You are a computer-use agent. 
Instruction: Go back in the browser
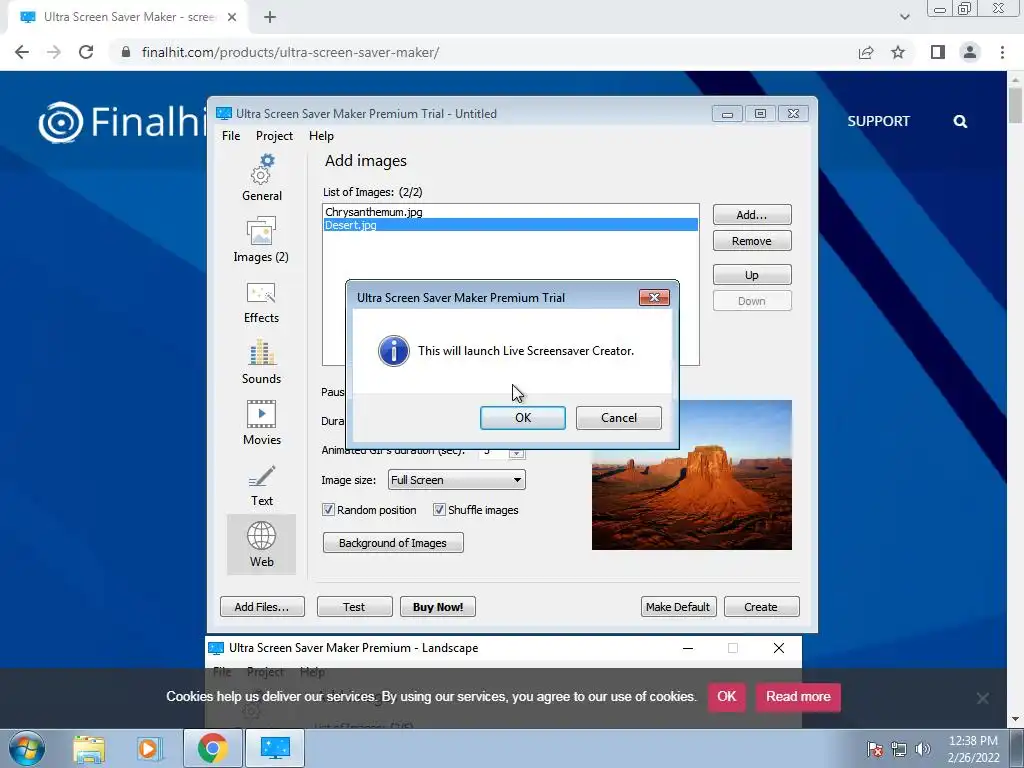coord(22,52)
